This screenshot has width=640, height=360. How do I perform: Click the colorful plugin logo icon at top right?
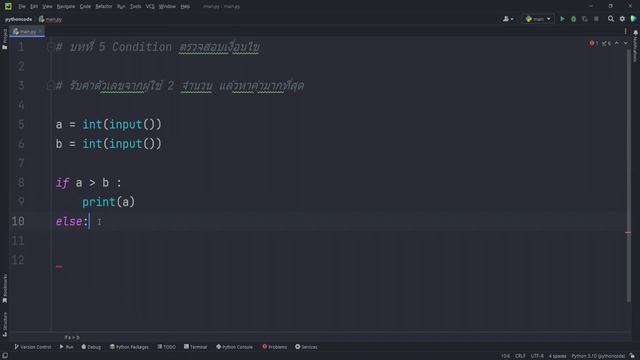[x=633, y=19]
